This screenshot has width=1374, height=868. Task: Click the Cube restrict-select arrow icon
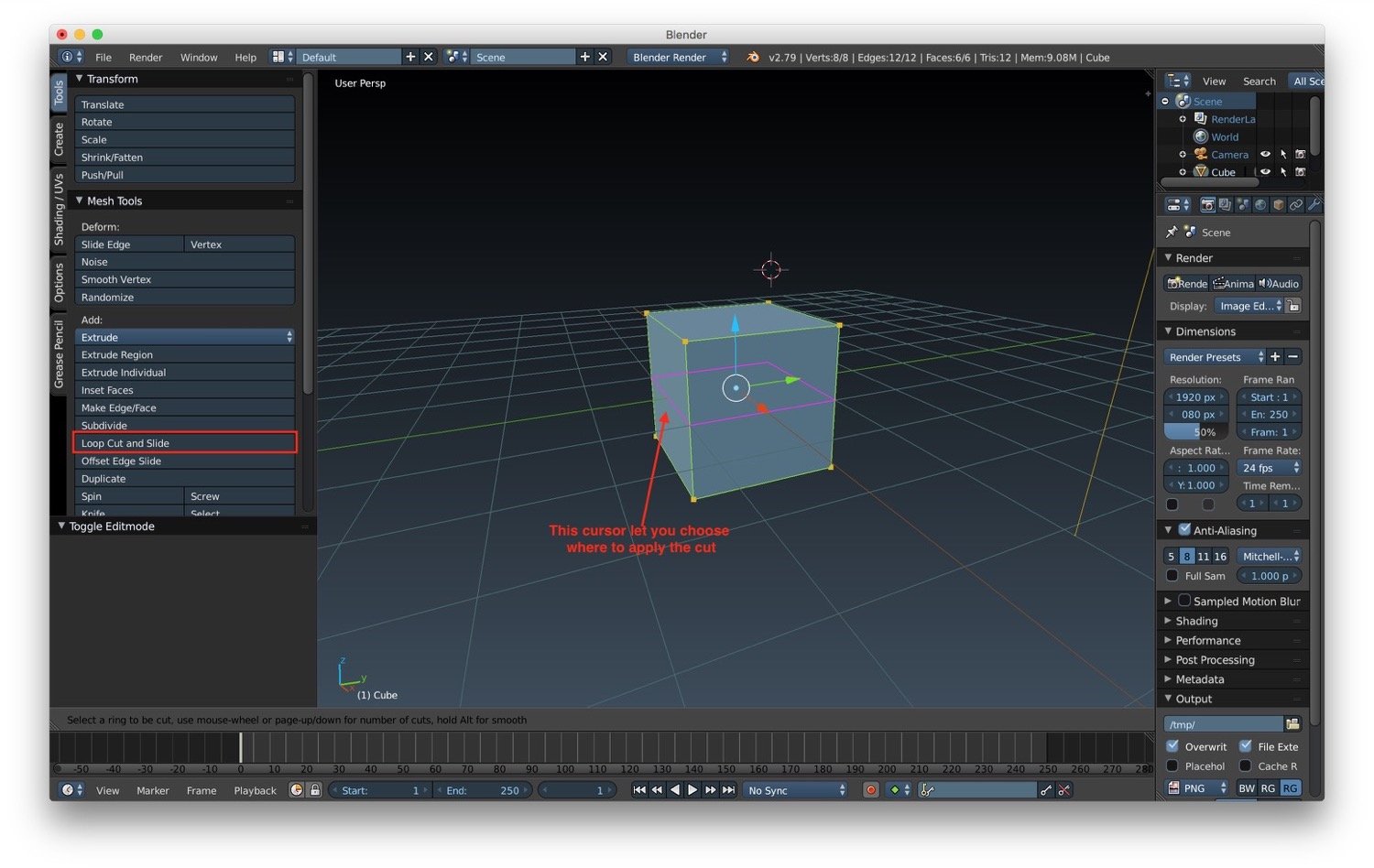1283,172
